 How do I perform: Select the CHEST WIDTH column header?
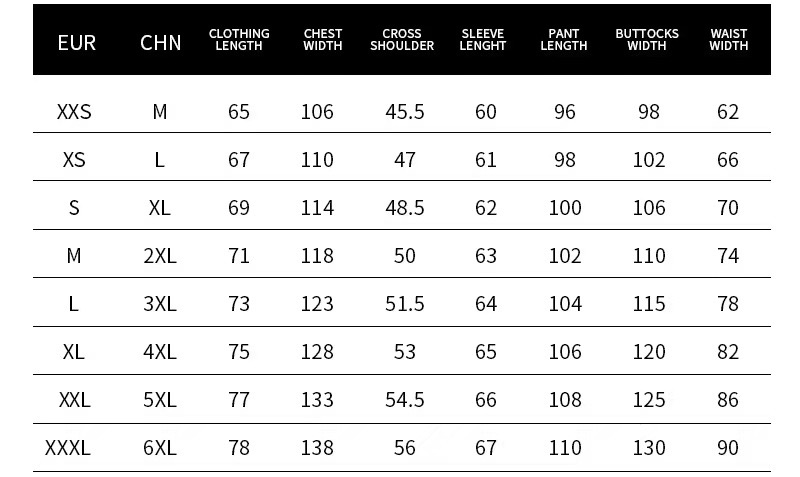[x=323, y=40]
